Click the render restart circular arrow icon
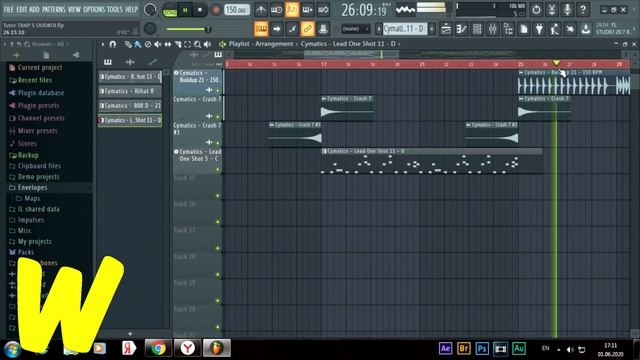The image size is (640, 360). pos(536,9)
